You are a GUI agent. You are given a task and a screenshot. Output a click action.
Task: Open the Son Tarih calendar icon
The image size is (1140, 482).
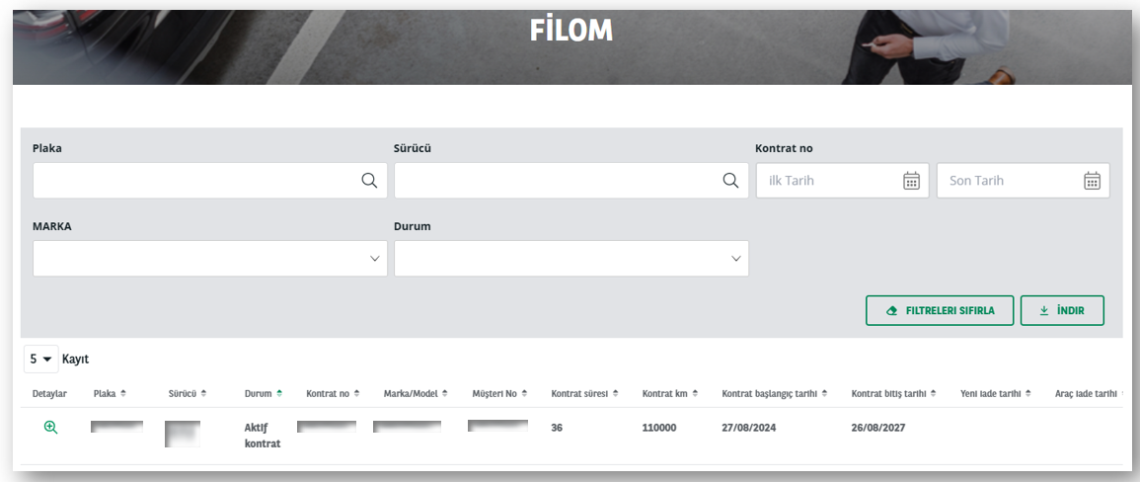(1092, 181)
